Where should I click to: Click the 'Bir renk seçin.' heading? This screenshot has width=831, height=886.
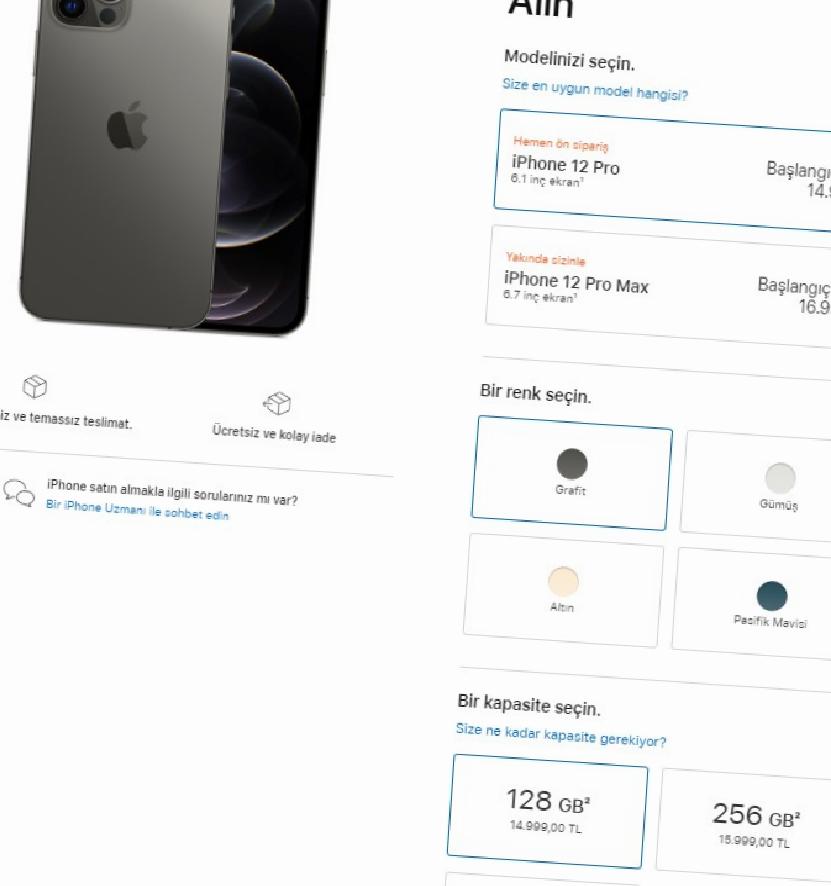click(535, 393)
